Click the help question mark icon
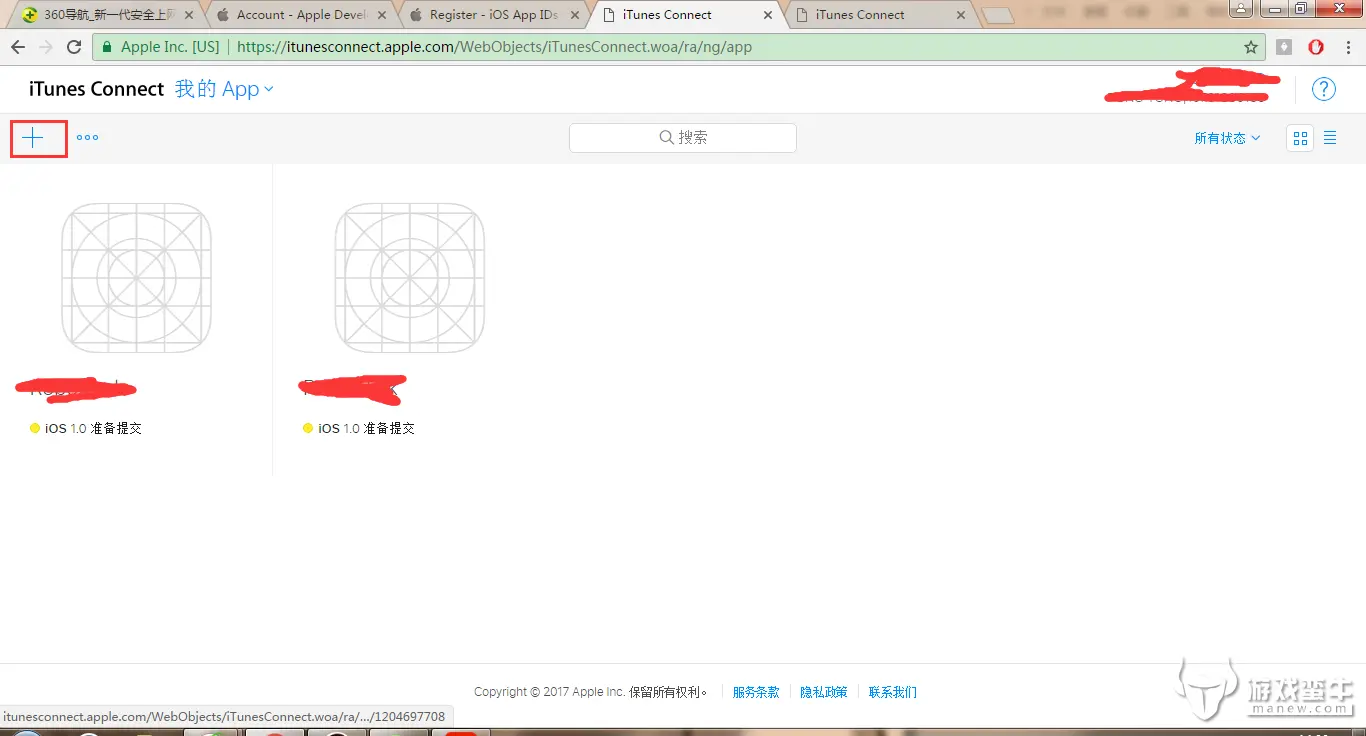 coord(1323,89)
